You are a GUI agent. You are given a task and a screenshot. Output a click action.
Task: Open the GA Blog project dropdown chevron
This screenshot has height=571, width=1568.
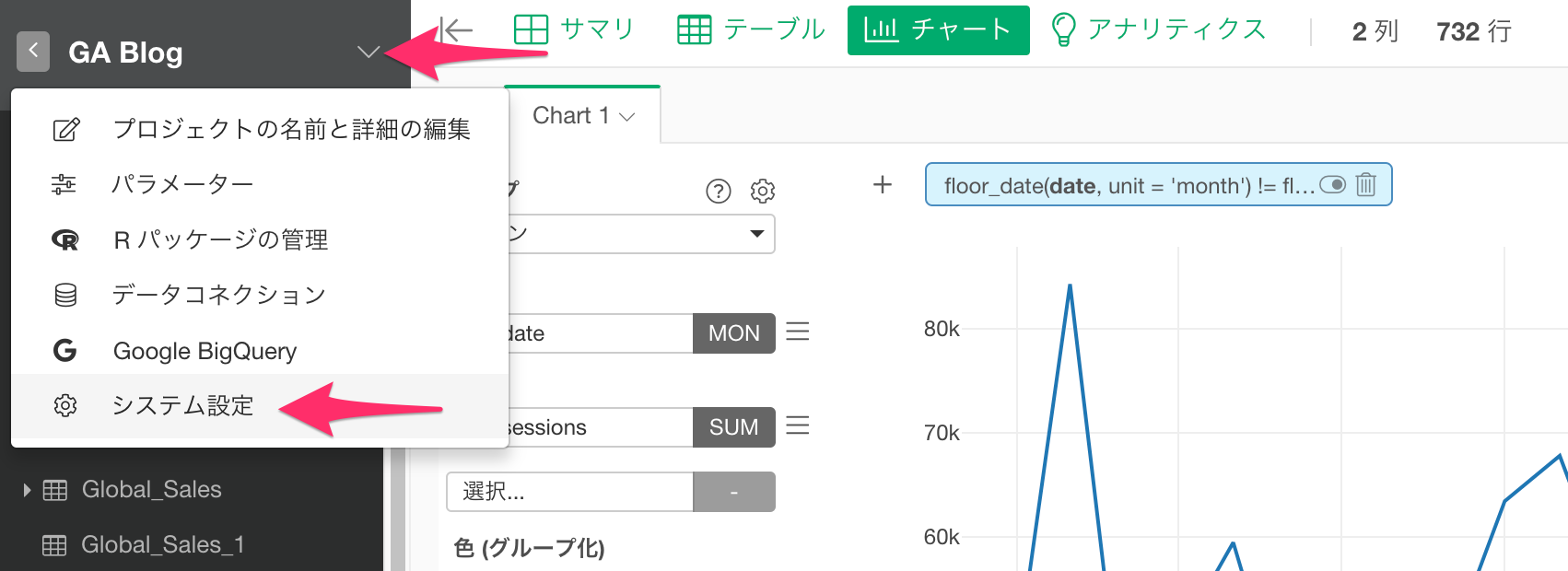pyautogui.click(x=369, y=52)
